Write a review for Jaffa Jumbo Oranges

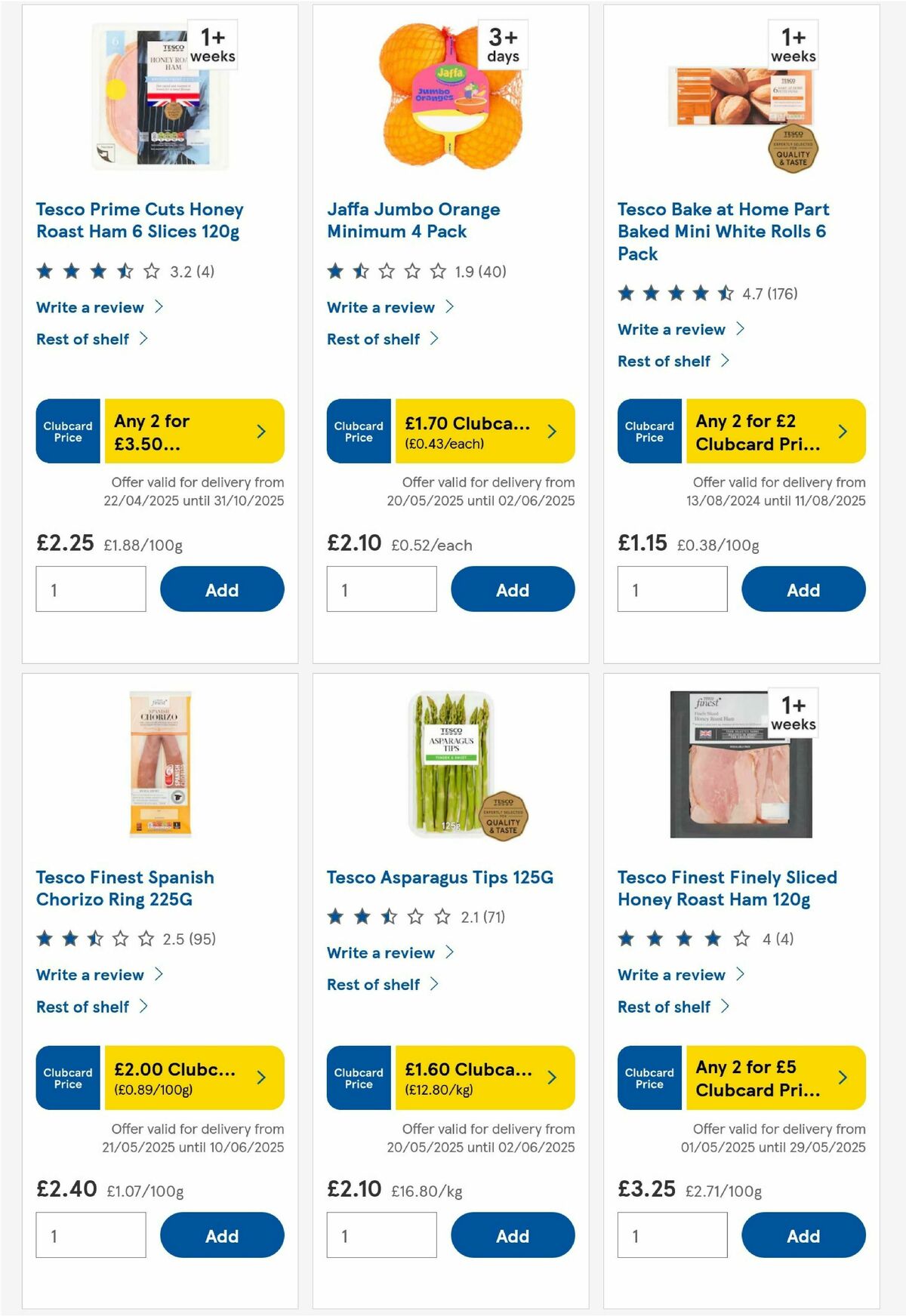(x=380, y=307)
